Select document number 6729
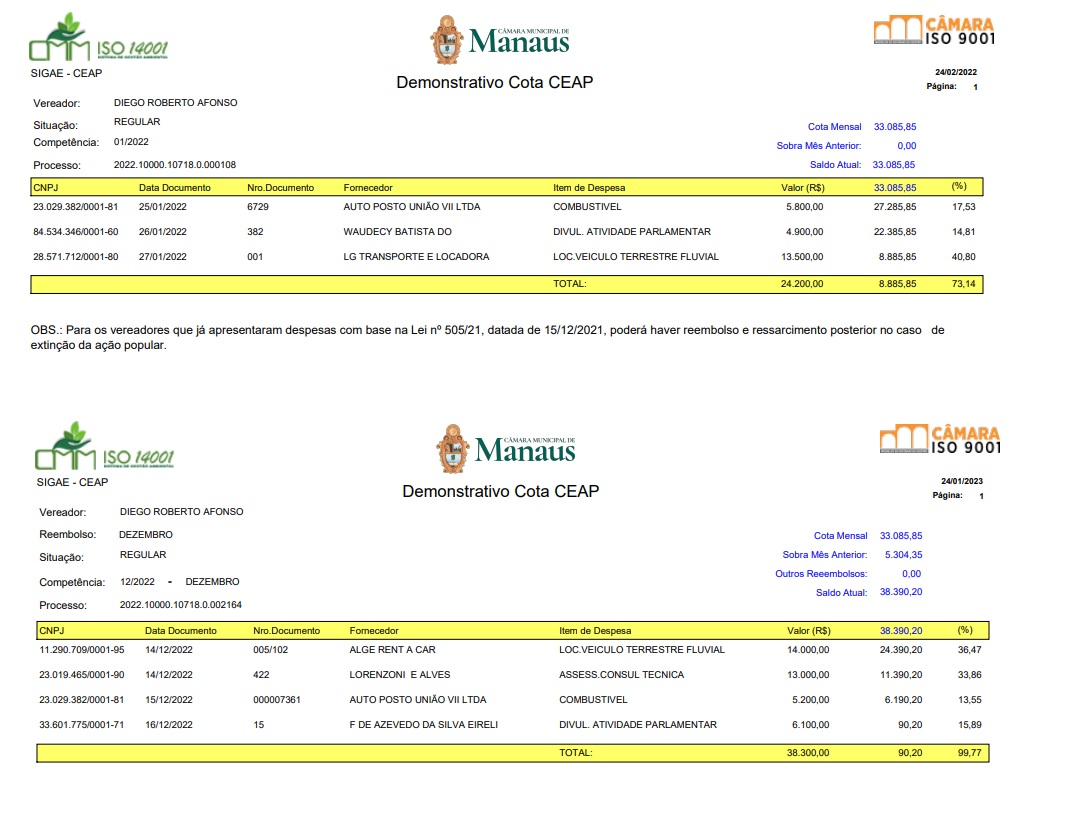1071x817 pixels. click(x=258, y=206)
